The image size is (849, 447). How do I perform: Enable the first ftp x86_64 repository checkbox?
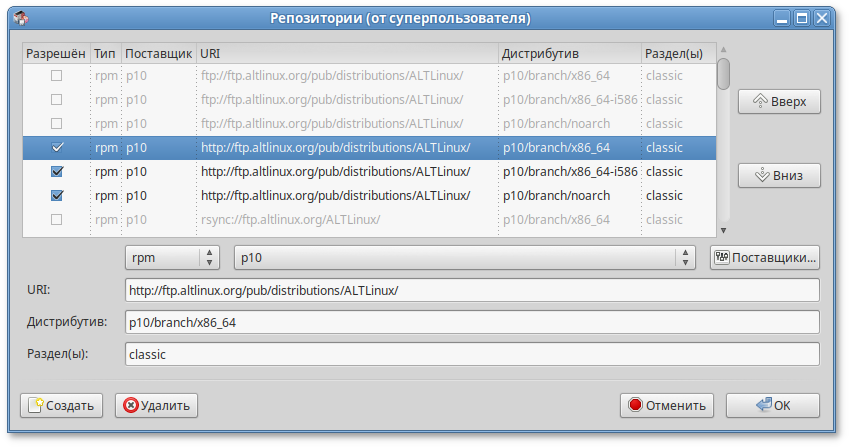[x=57, y=75]
